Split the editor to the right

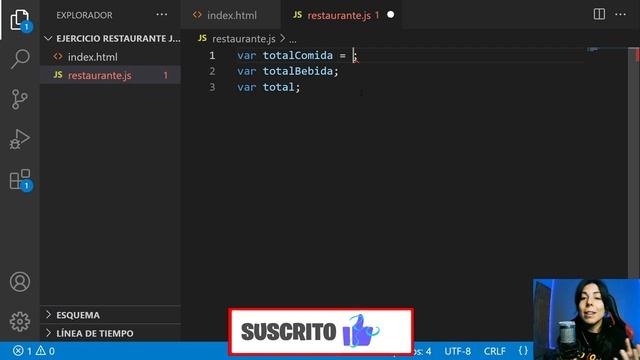pos(599,14)
